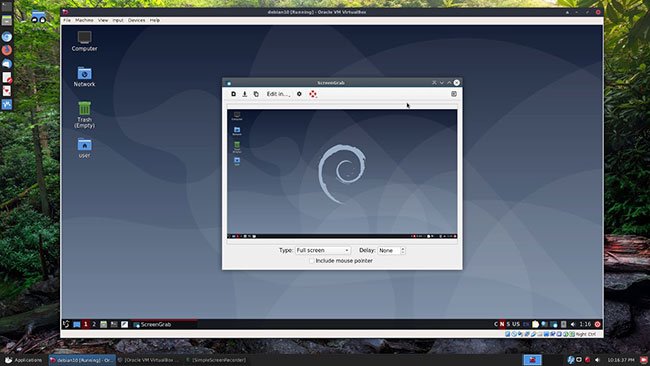Select Oracle VM VirtualBox host taskbar entry
This screenshot has height=366, width=650.
click(x=148, y=360)
